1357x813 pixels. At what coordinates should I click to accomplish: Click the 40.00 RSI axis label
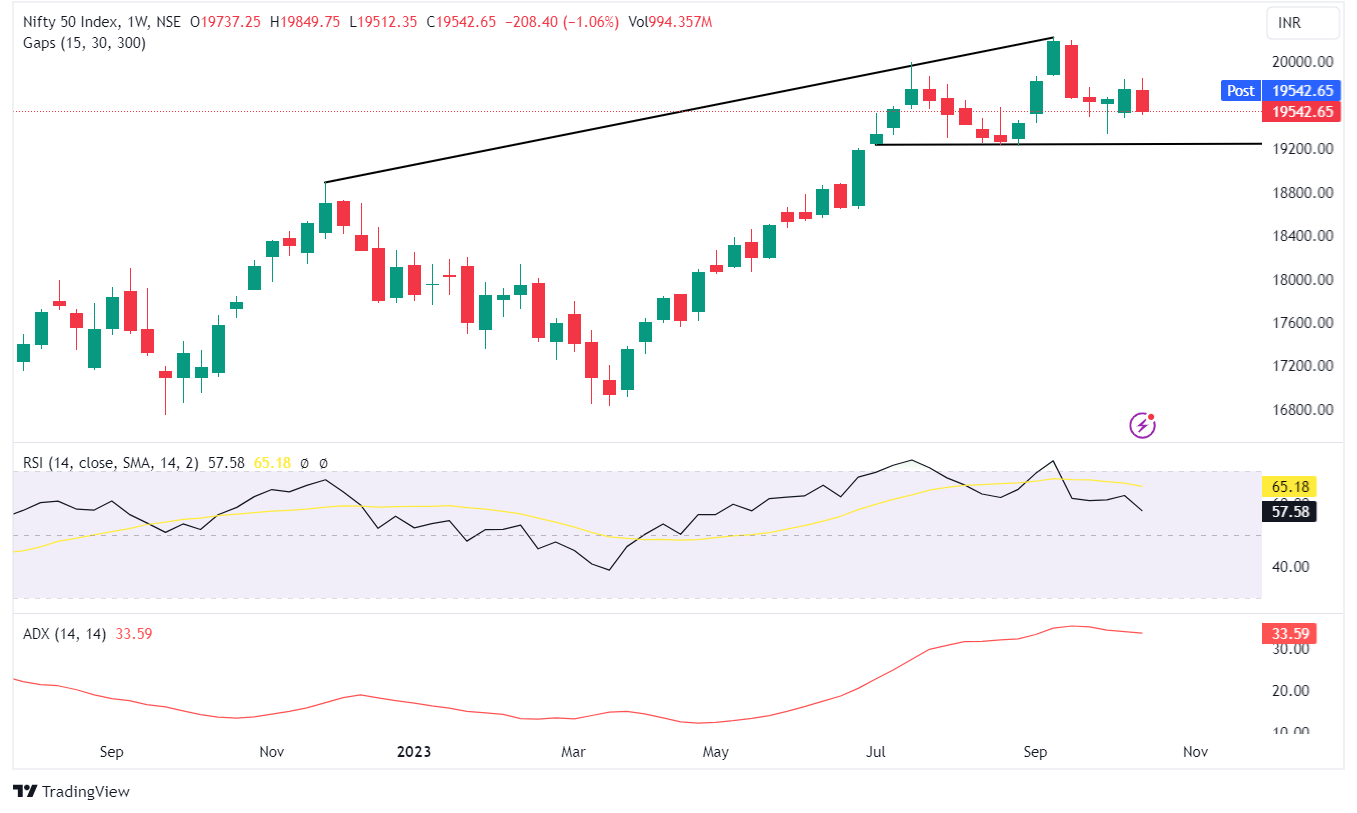(1290, 566)
